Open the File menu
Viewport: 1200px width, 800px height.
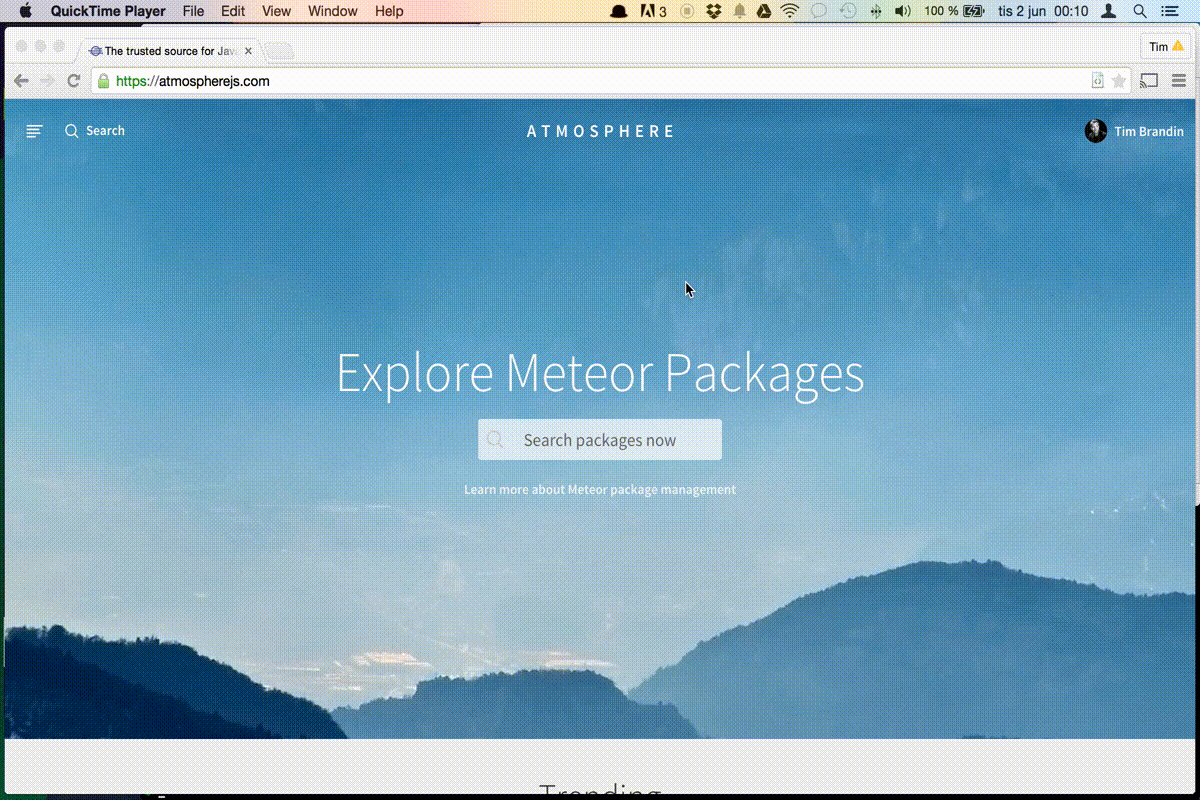click(x=193, y=11)
